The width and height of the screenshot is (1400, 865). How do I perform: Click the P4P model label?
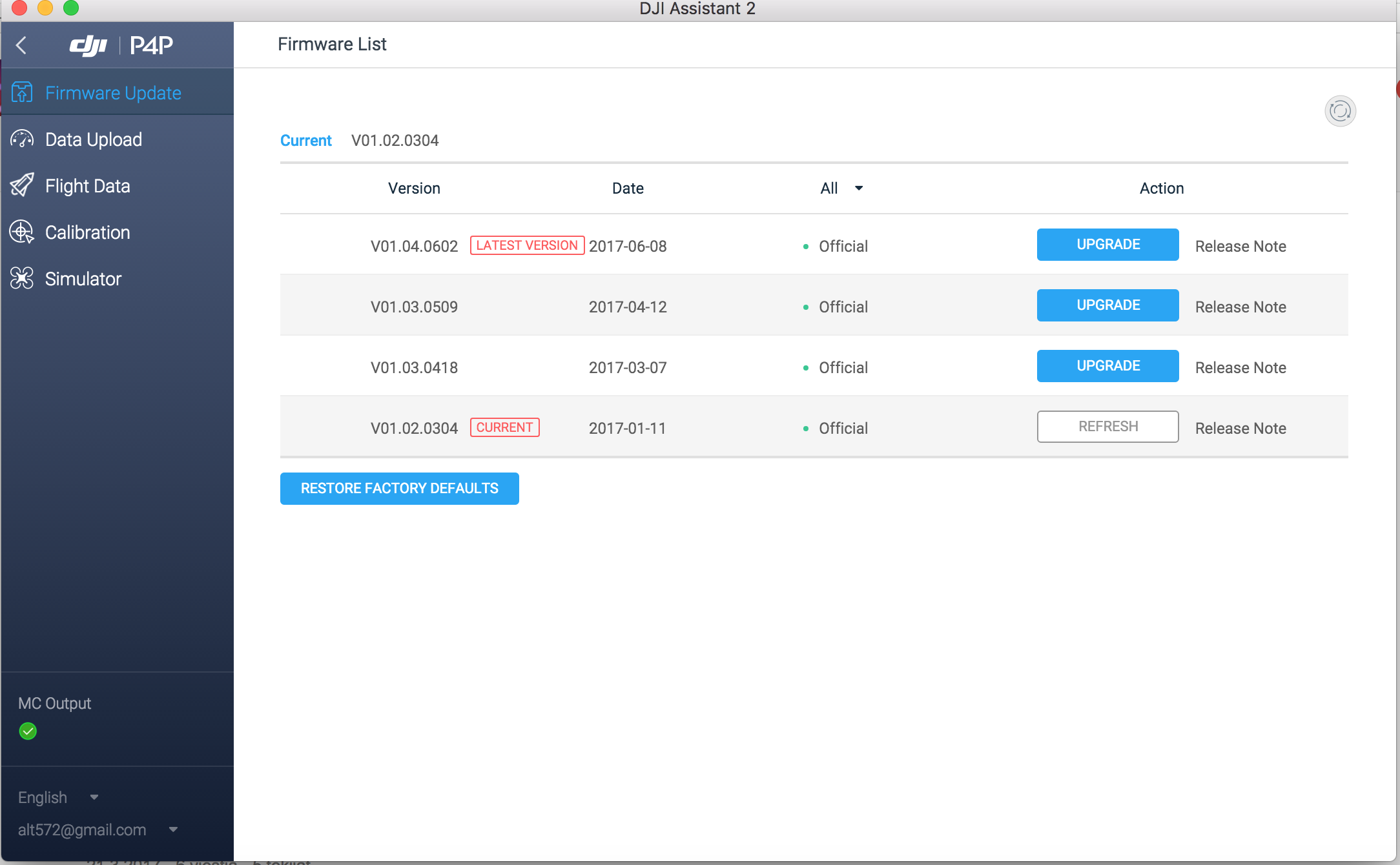(x=152, y=45)
